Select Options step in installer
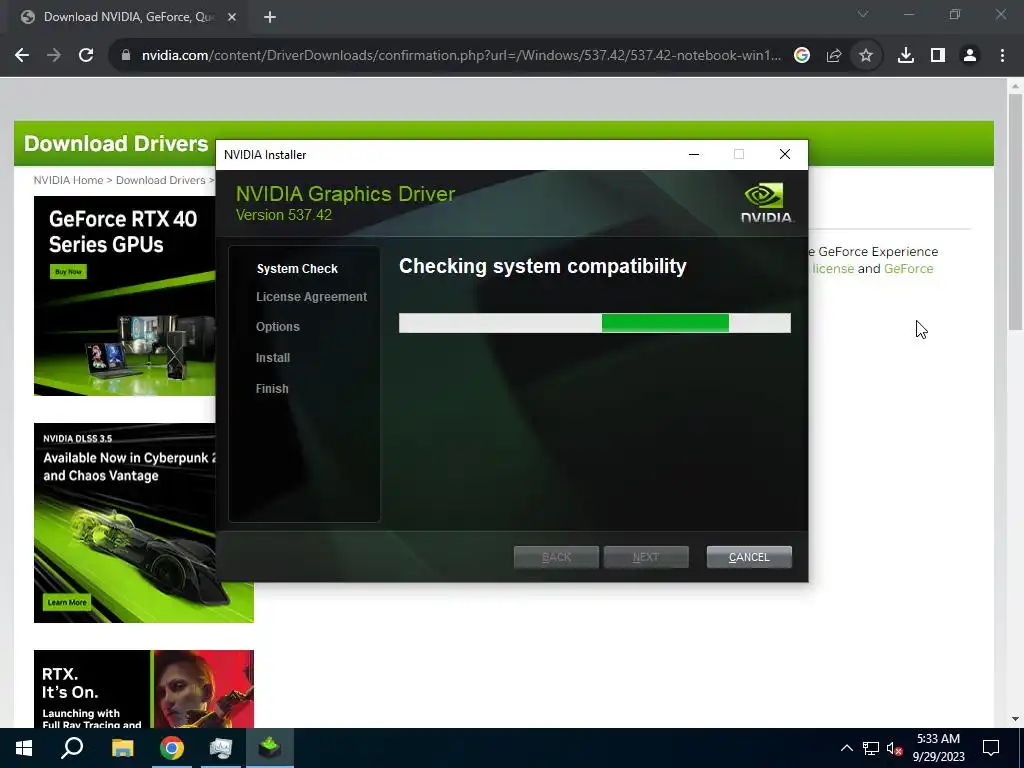The image size is (1024, 768). click(278, 327)
